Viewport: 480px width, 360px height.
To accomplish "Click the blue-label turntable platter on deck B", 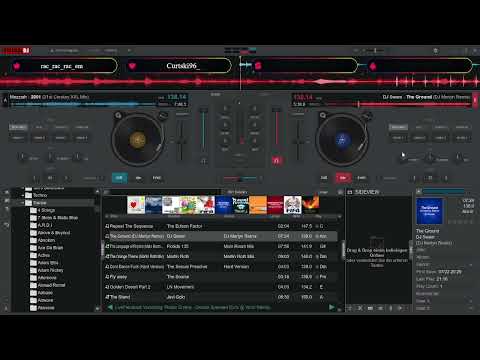I will coord(342,139).
